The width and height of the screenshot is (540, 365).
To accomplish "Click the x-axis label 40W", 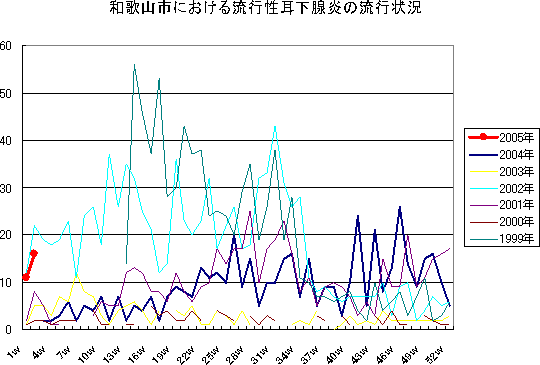I will tap(335, 354).
